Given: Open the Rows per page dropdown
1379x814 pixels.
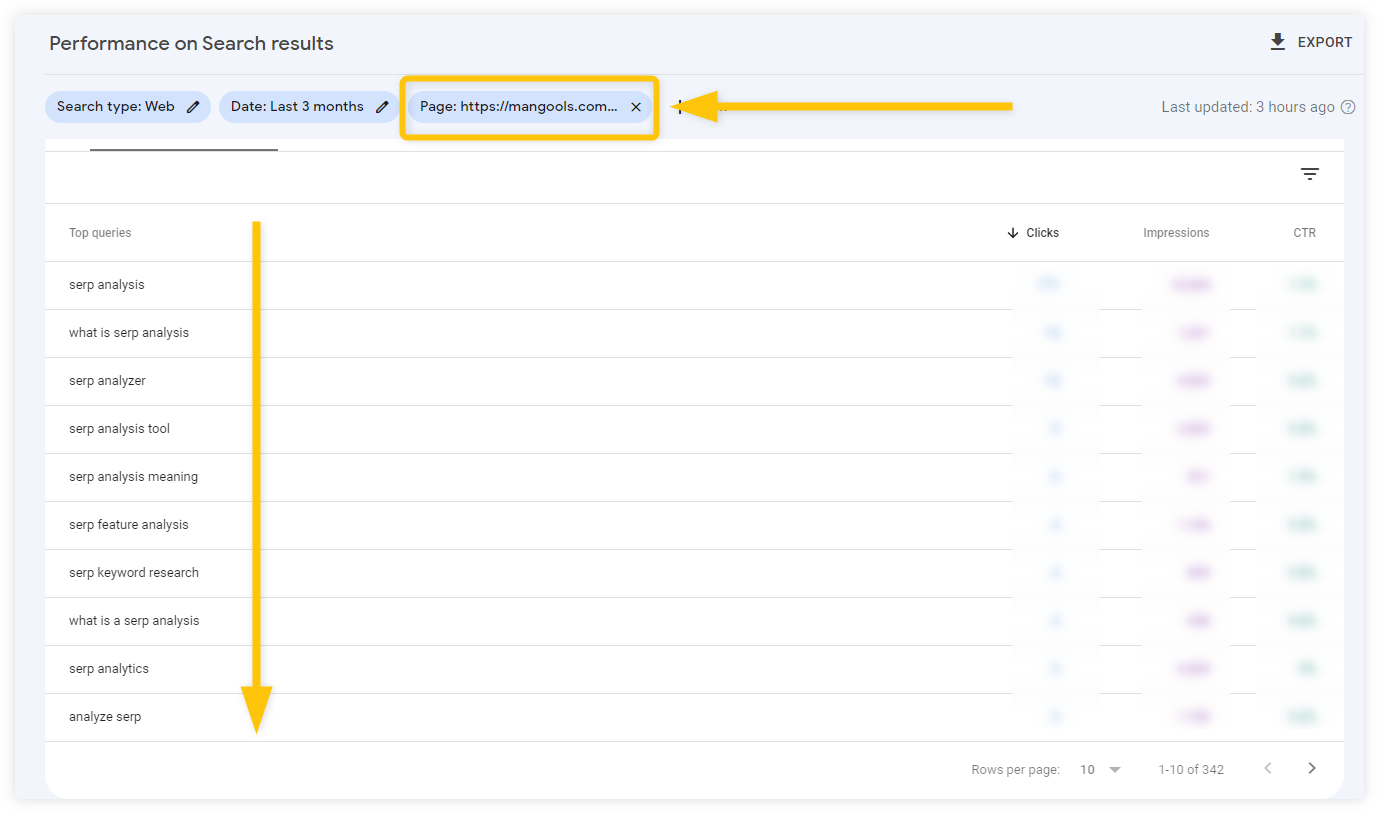Looking at the screenshot, I should 1100,769.
